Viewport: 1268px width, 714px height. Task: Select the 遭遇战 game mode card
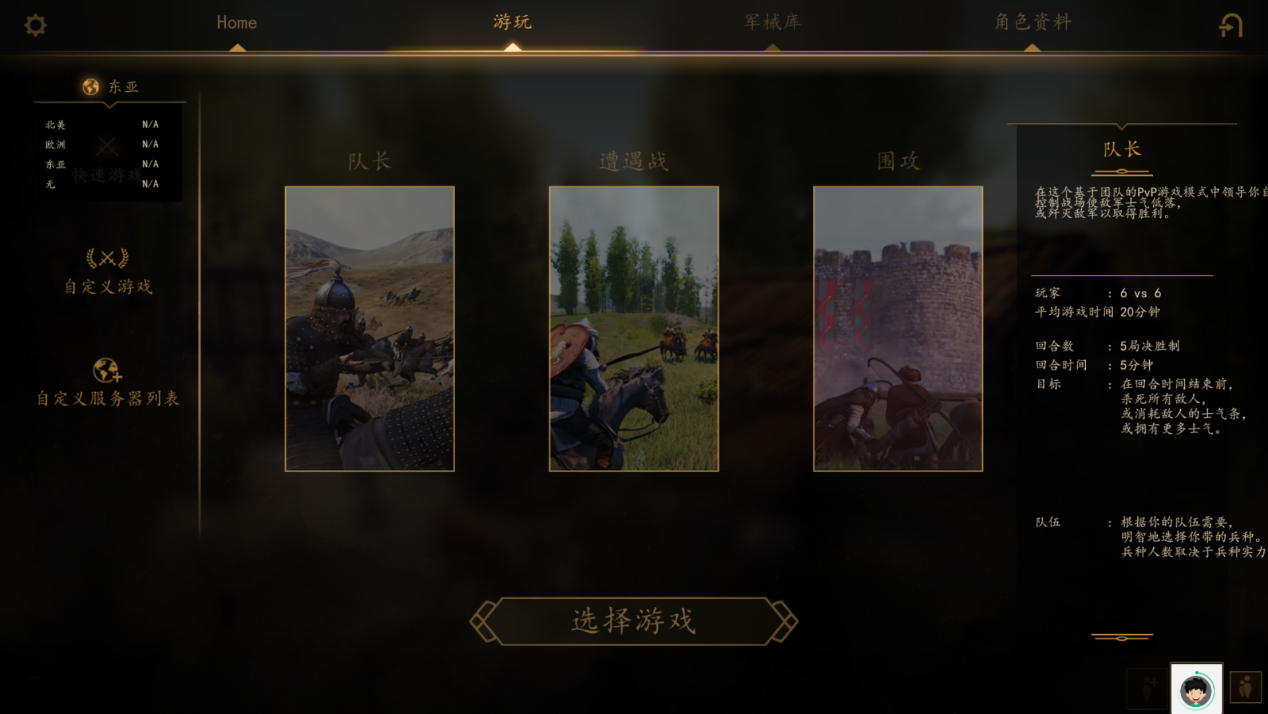634,328
